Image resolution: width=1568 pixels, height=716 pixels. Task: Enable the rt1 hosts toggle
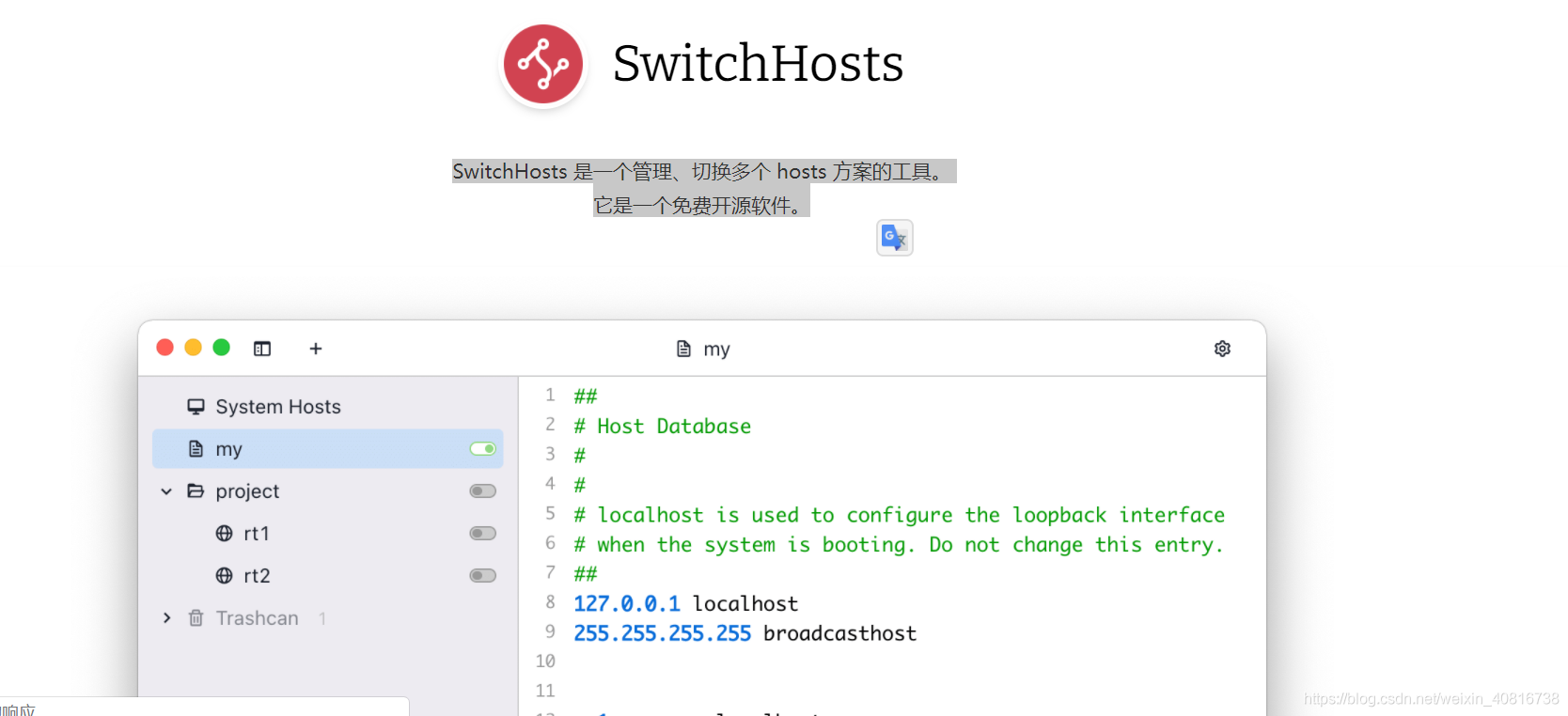tap(483, 534)
